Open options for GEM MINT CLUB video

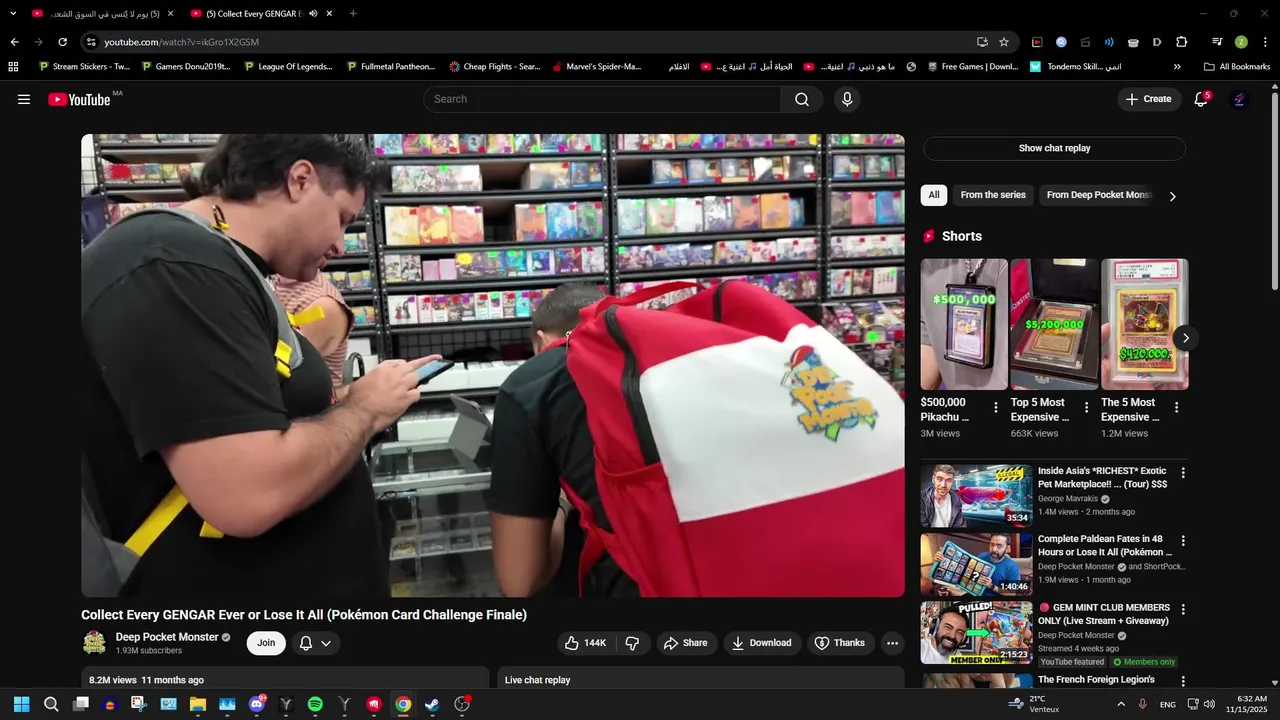click(1183, 609)
